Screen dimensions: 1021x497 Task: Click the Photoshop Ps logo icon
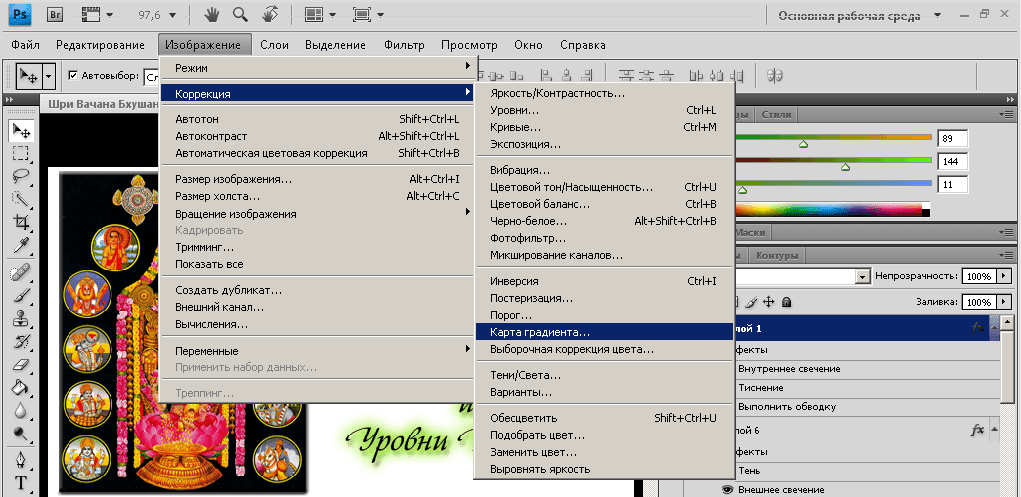[x=21, y=14]
